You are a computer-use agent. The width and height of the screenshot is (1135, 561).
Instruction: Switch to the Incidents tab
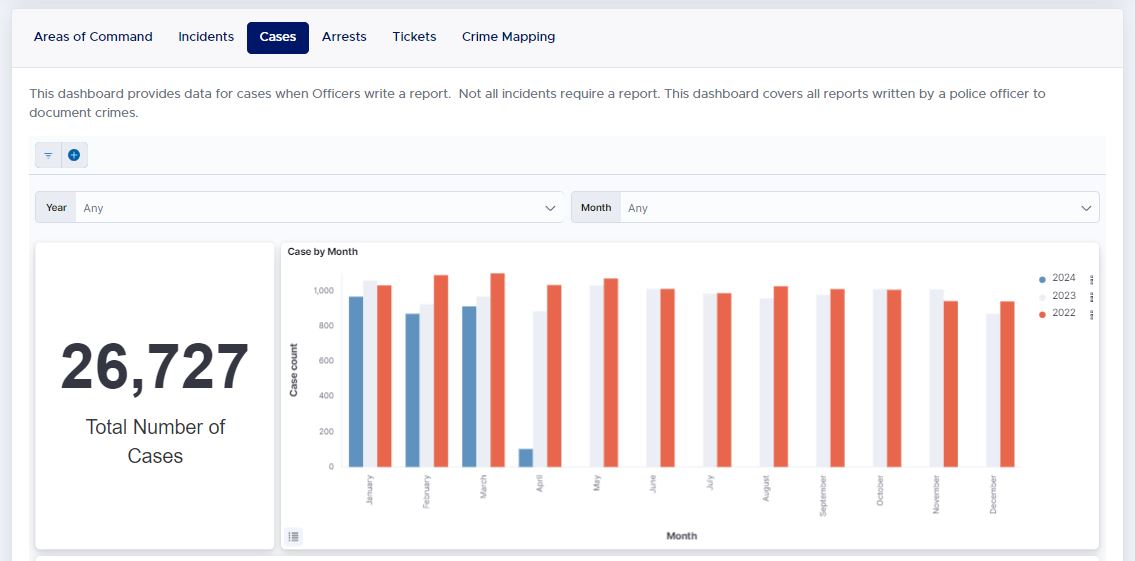tap(206, 37)
